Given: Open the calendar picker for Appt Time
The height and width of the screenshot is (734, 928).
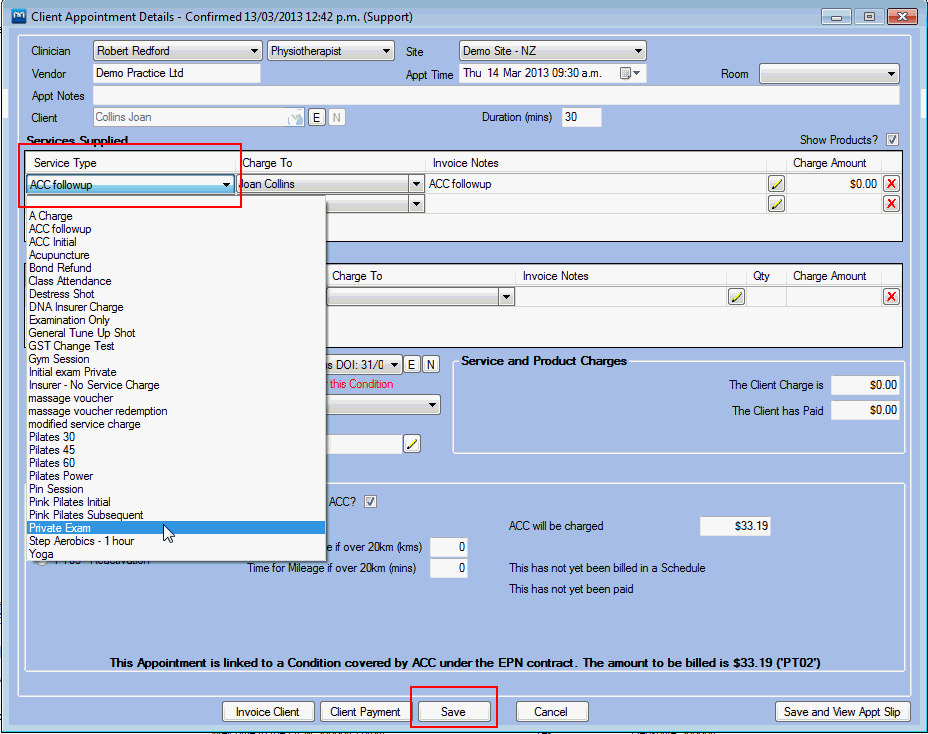Looking at the screenshot, I should point(628,74).
